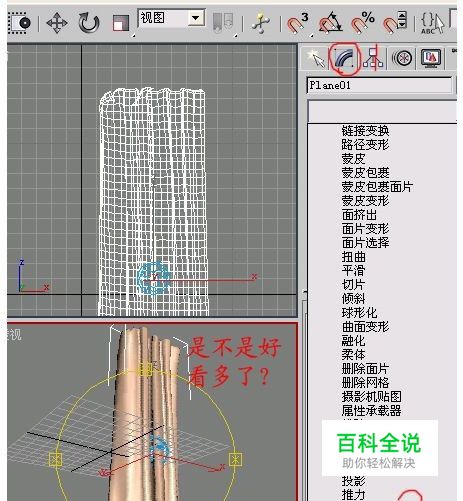Select the 面片变形 modifier entry
Viewport: 463px width, 501px height.
click(365, 228)
